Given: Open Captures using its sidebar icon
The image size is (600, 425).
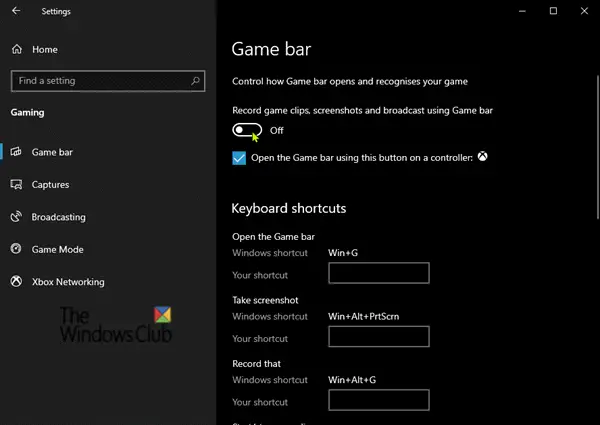Looking at the screenshot, I should coord(16,184).
